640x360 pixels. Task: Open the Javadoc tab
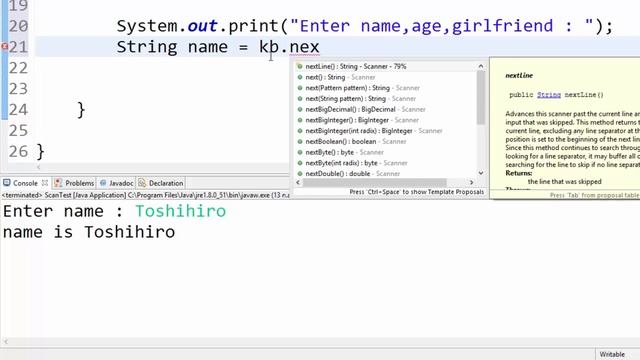point(116,183)
